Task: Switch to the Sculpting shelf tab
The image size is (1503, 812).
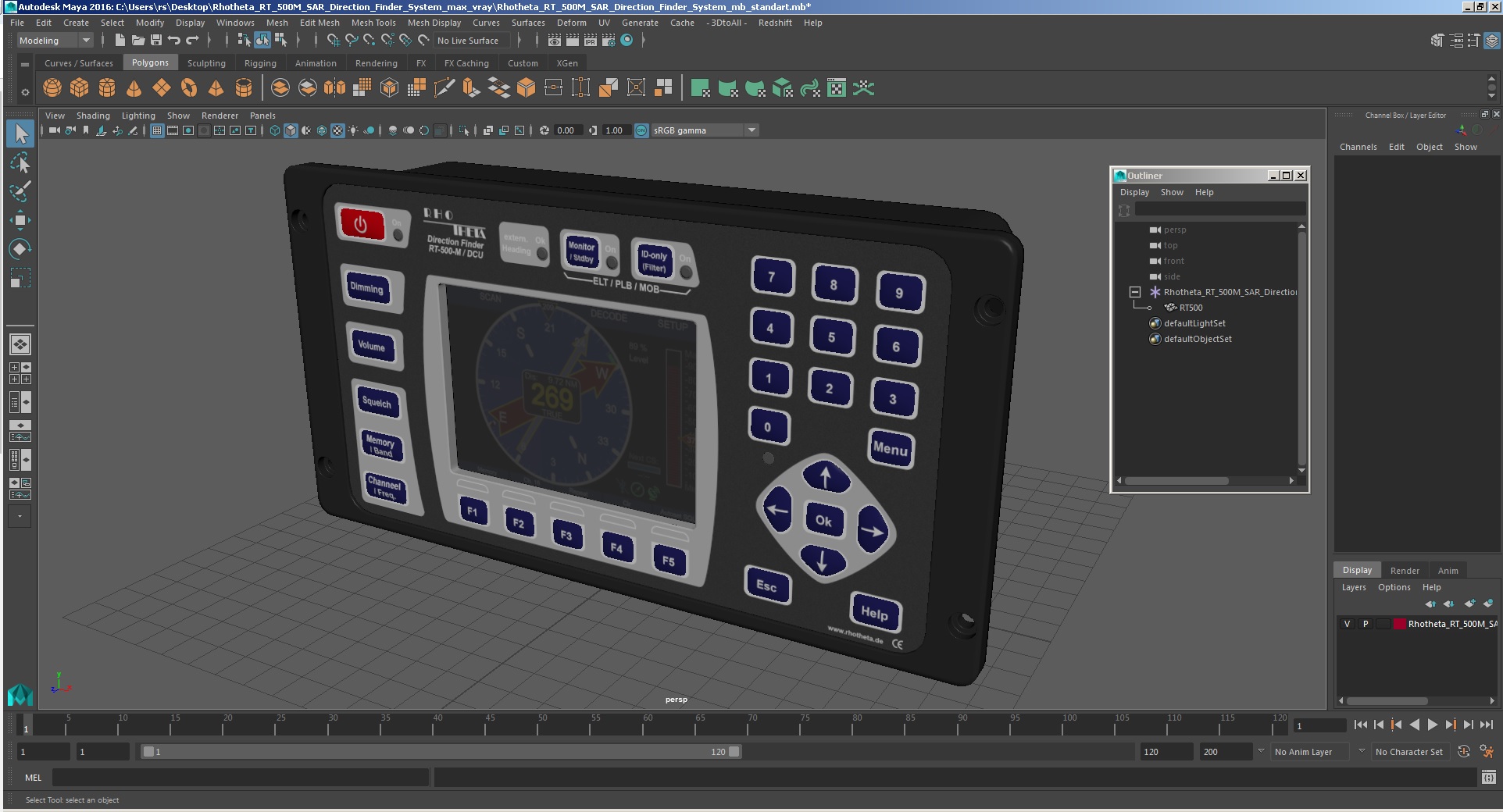Action: [x=206, y=63]
